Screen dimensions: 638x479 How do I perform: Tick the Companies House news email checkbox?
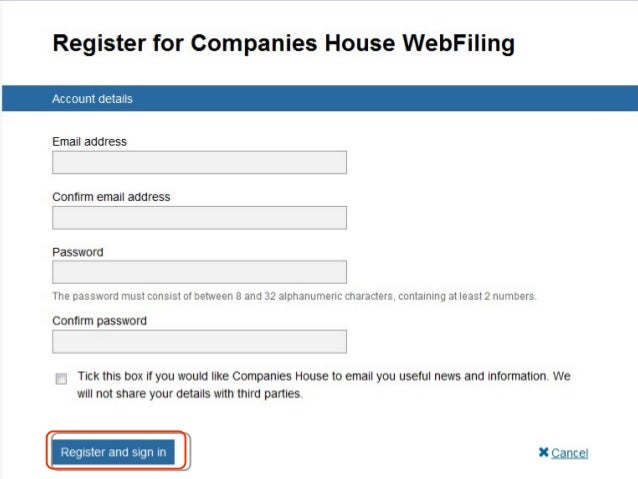point(61,378)
